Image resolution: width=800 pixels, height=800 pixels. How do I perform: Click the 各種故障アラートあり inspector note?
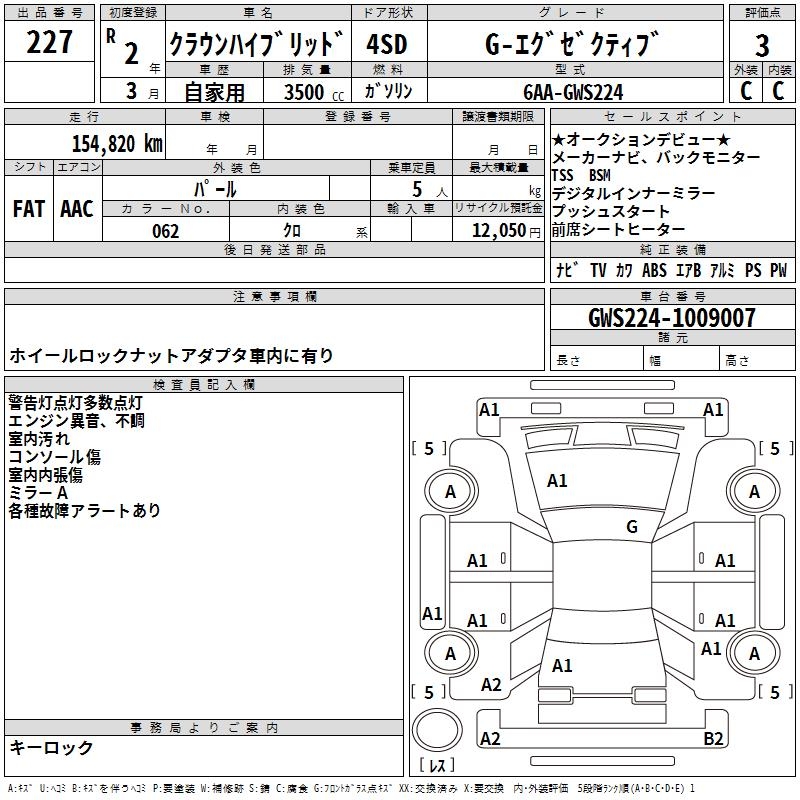coord(85,510)
